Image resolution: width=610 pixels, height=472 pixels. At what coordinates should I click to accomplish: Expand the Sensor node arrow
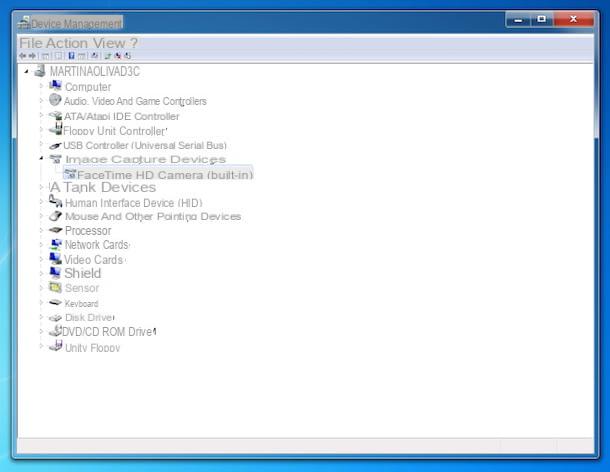click(41, 288)
